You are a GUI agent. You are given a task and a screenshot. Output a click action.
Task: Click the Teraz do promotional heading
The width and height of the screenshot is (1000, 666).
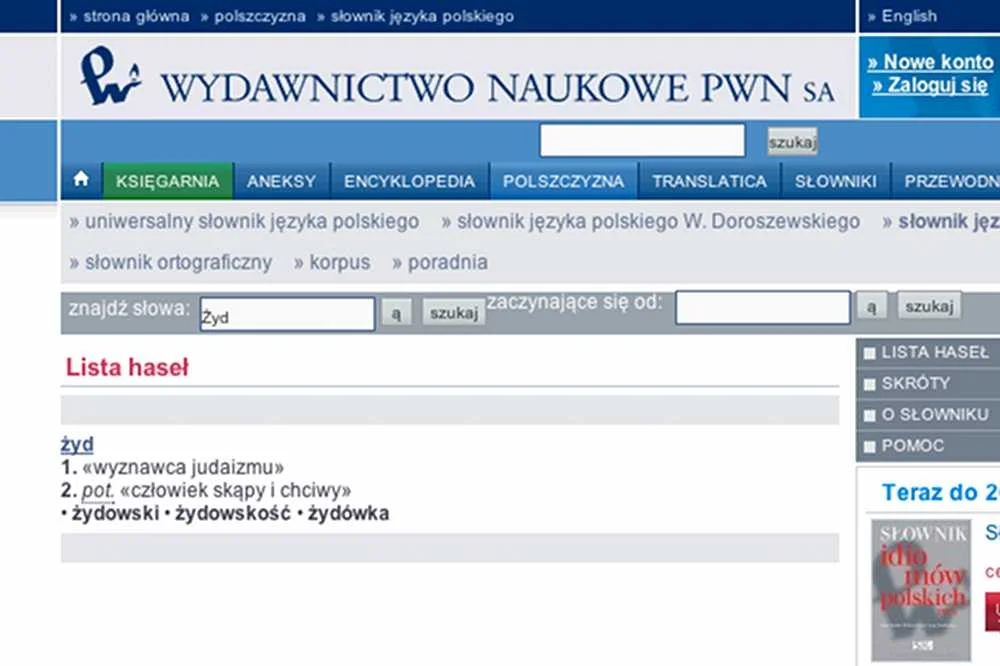coord(941,492)
